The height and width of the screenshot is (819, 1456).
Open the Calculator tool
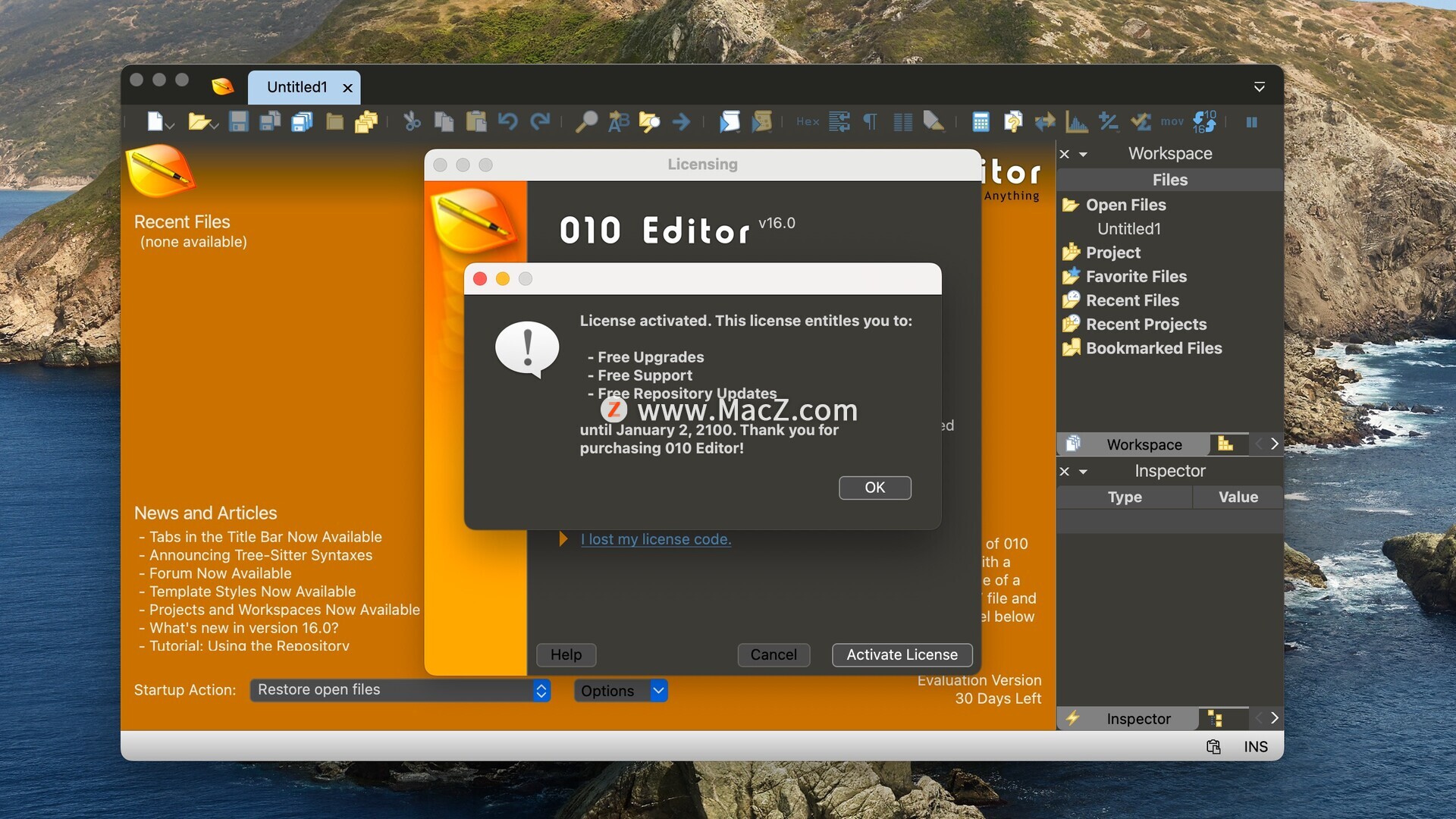tap(981, 121)
